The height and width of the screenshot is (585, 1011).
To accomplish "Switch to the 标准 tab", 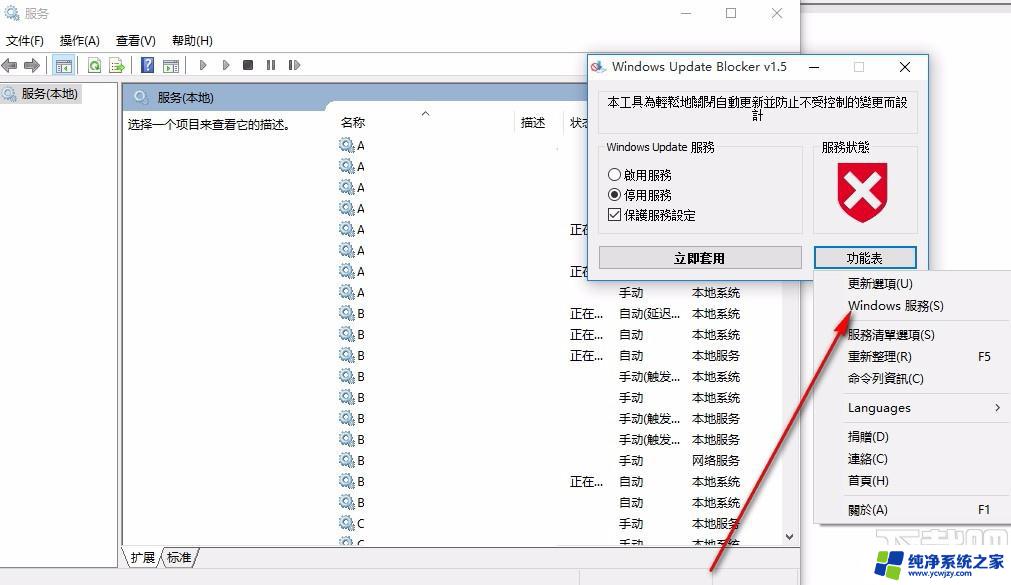I will point(179,557).
